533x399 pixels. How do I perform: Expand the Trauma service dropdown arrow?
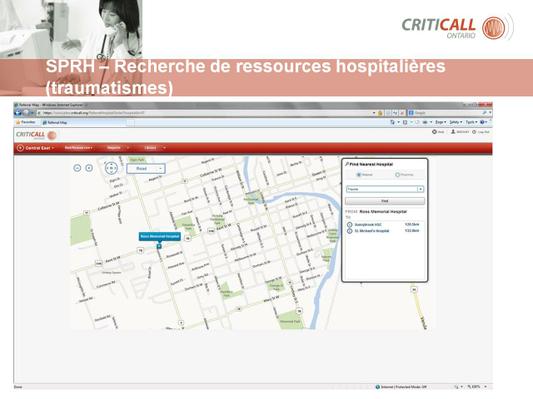[420, 189]
